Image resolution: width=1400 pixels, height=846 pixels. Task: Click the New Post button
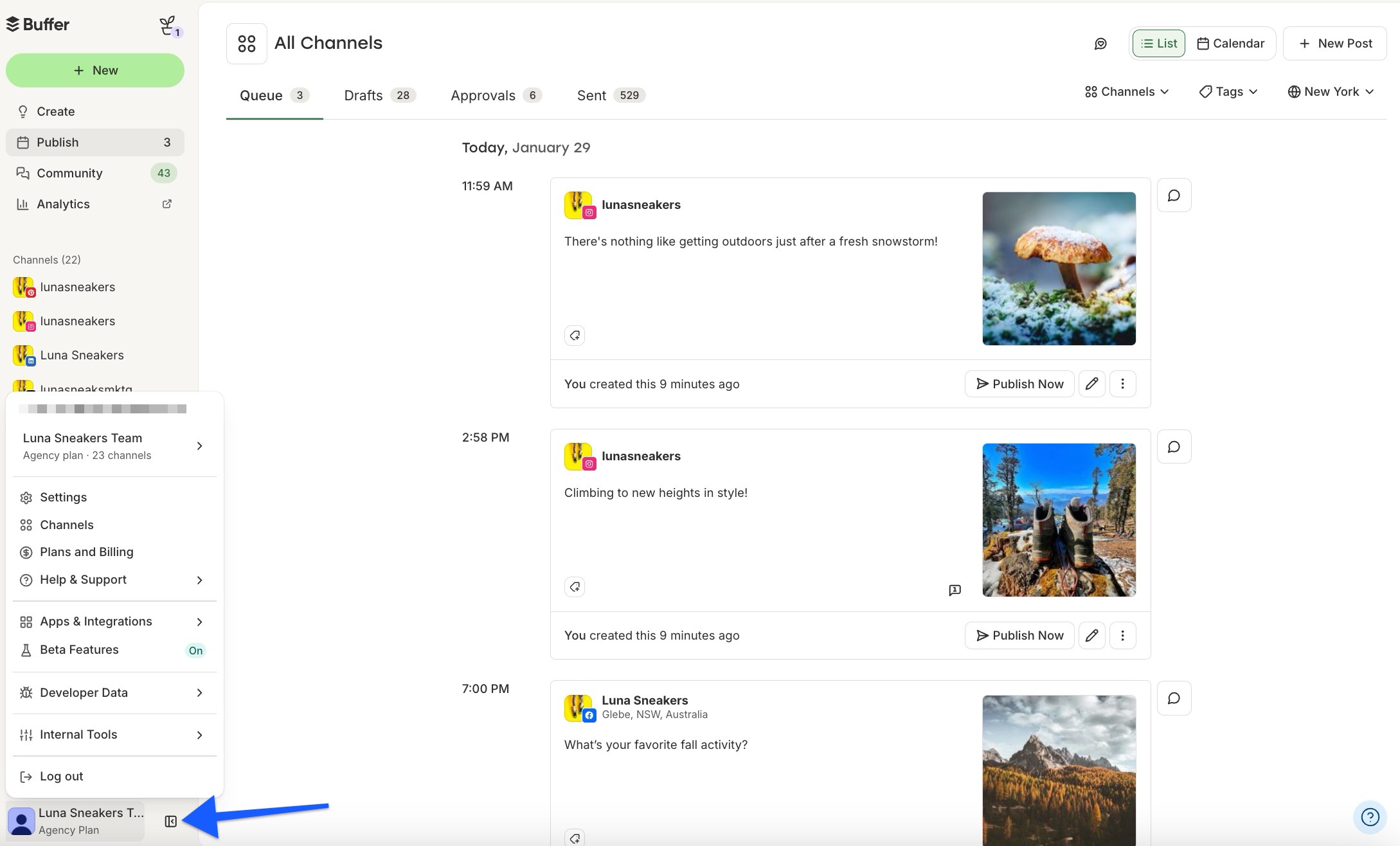click(x=1334, y=43)
